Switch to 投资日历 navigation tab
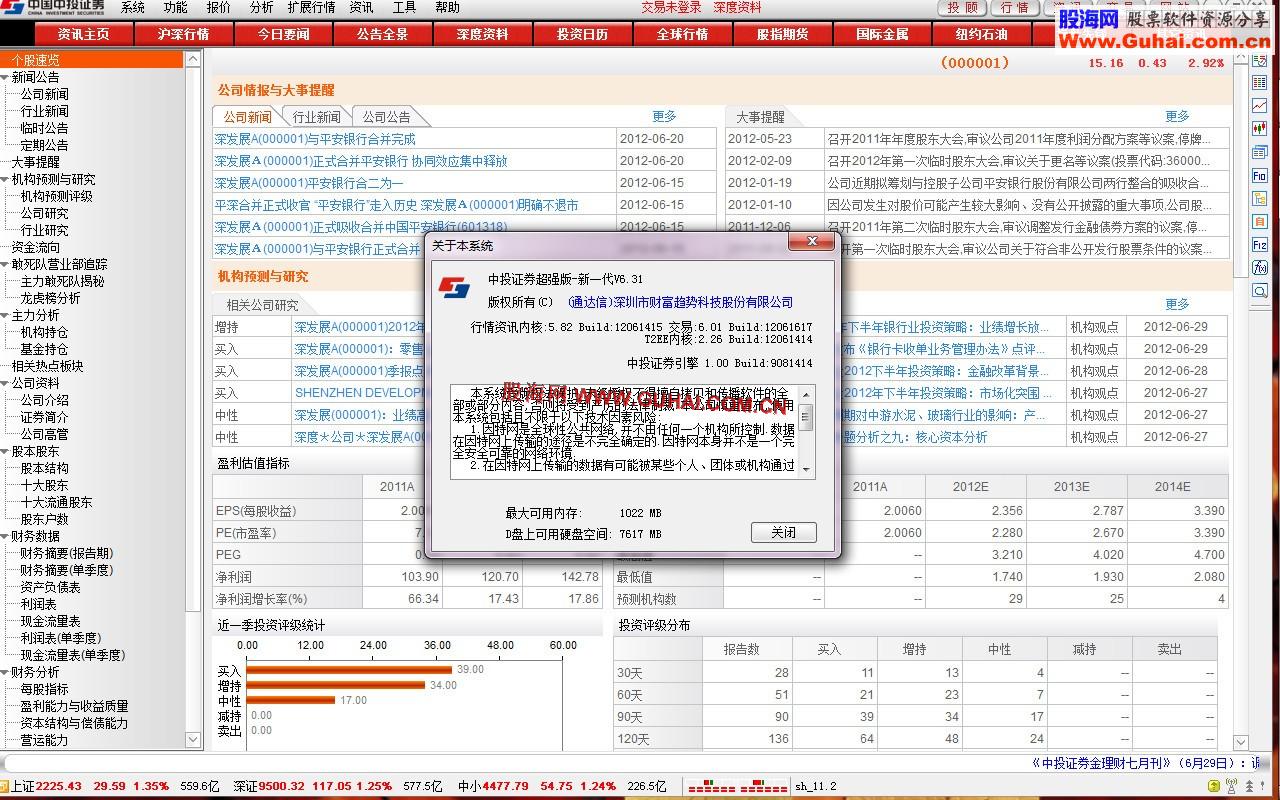 (583, 34)
